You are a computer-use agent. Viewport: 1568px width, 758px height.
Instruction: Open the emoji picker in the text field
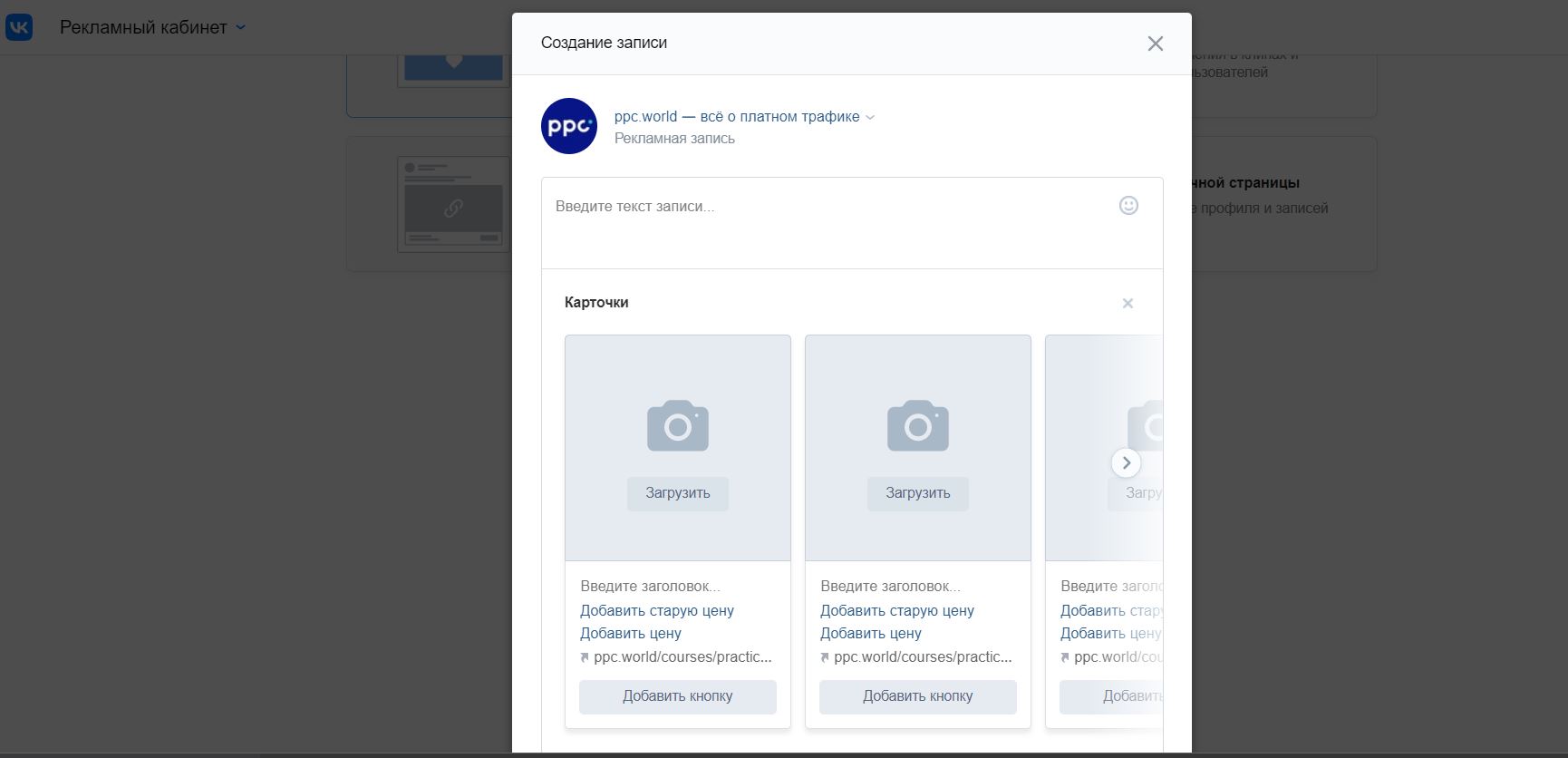(1128, 206)
